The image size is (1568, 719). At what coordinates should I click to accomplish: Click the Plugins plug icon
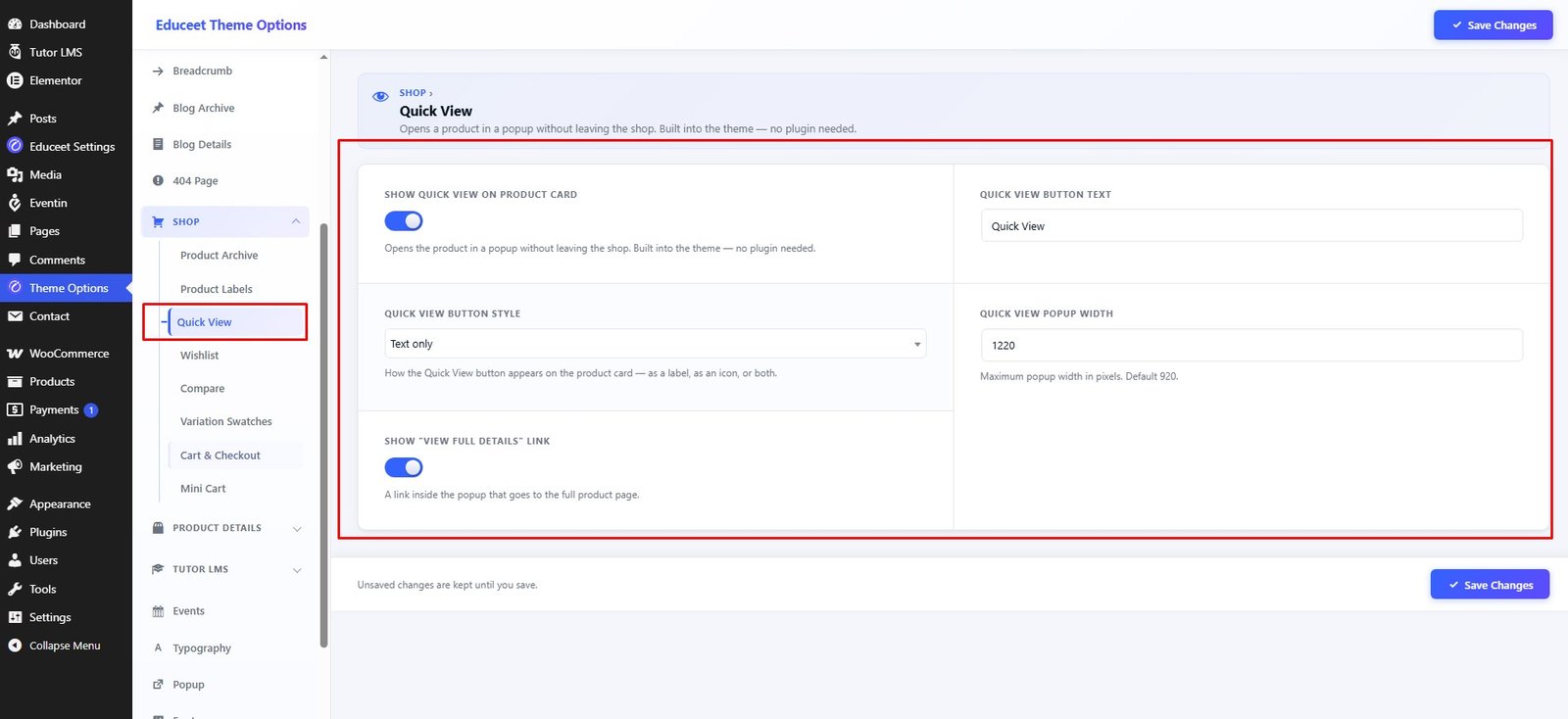15,532
